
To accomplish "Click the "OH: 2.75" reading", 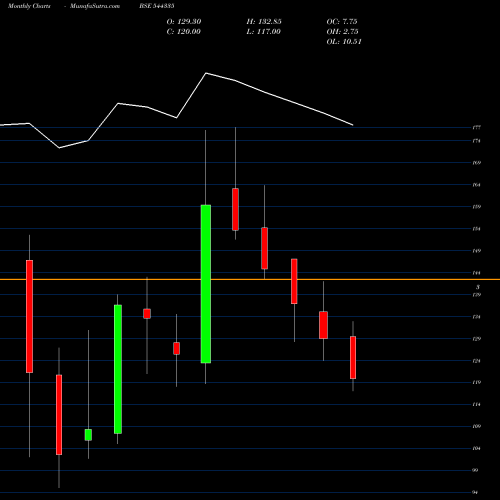I will pos(342,32).
